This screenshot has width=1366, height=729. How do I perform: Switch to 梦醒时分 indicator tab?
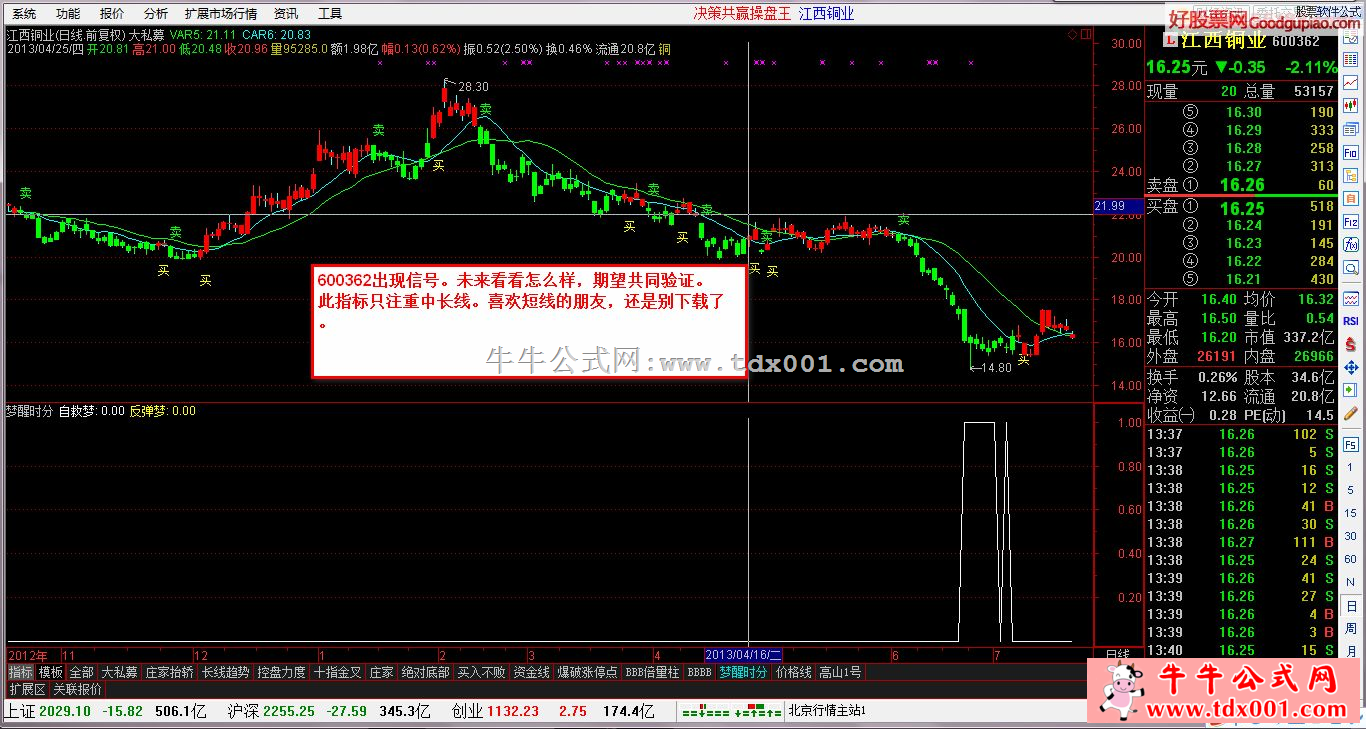click(744, 672)
